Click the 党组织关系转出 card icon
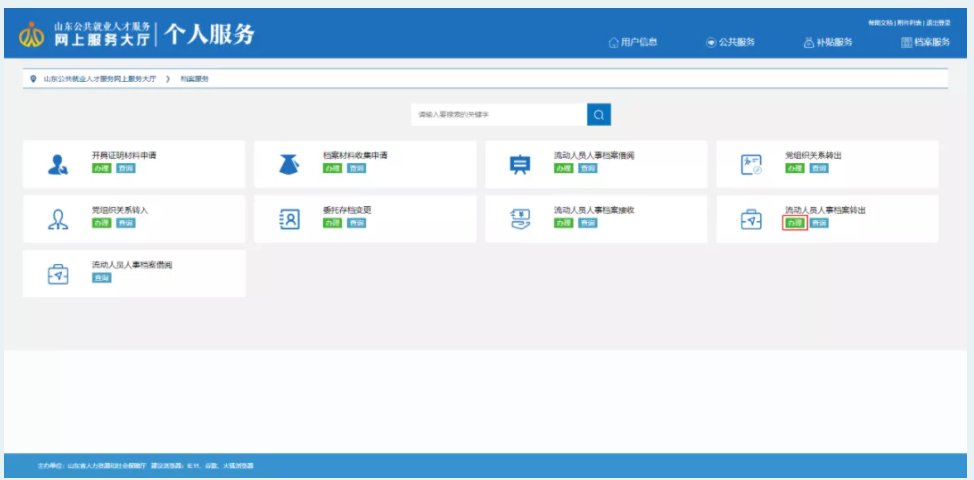 tap(751, 165)
